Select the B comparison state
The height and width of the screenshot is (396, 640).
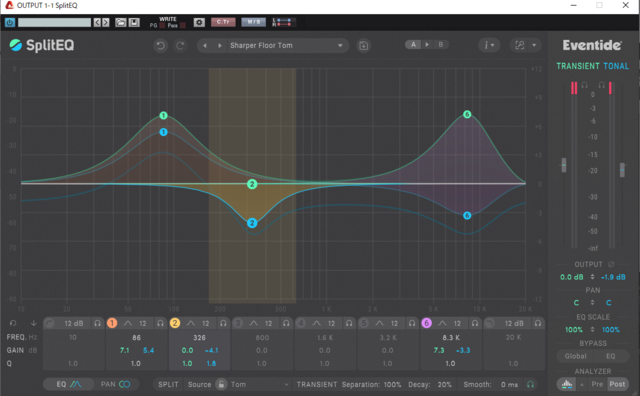(x=440, y=44)
